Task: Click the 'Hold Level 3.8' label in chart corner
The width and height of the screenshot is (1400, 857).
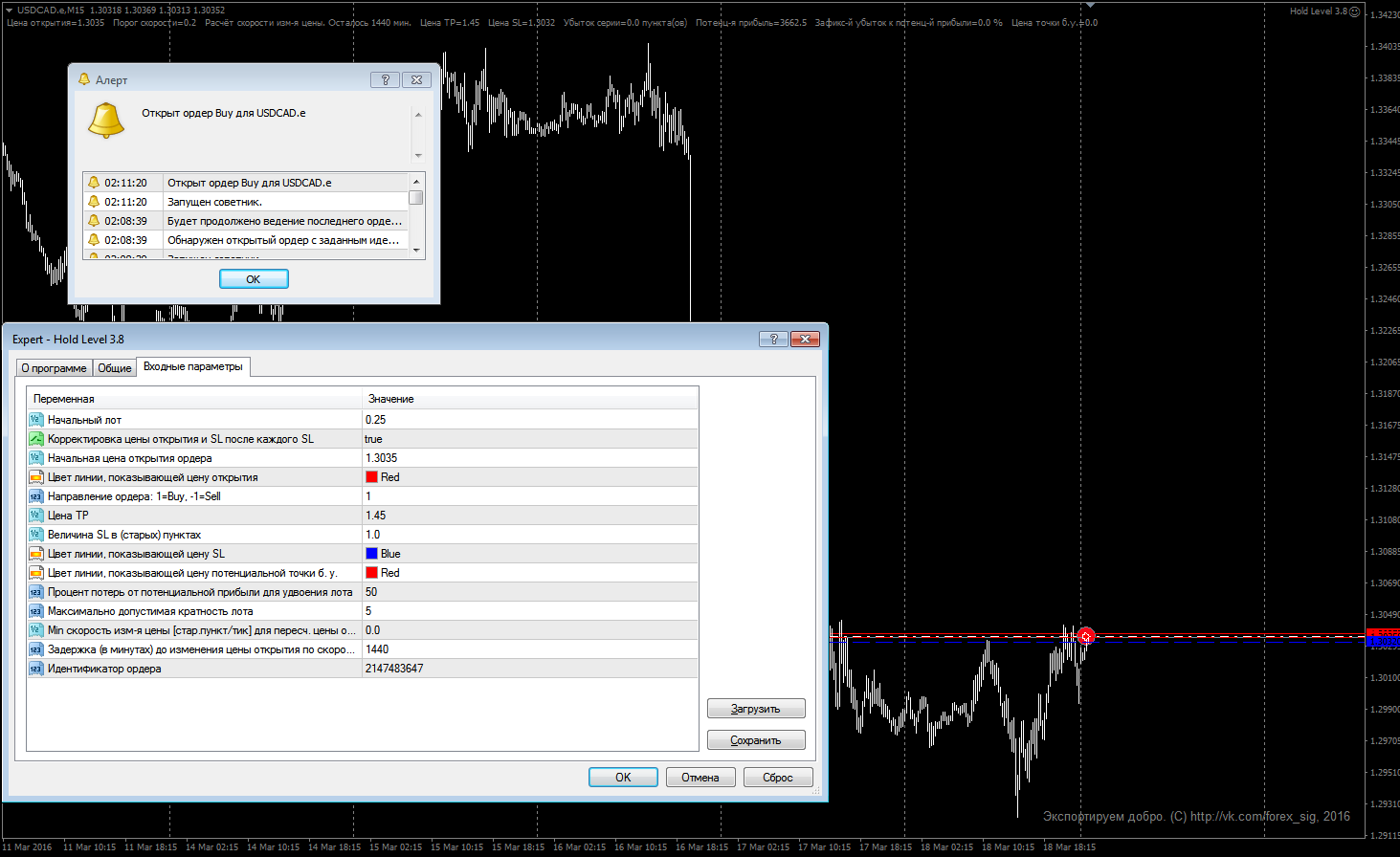Action: point(1318,11)
